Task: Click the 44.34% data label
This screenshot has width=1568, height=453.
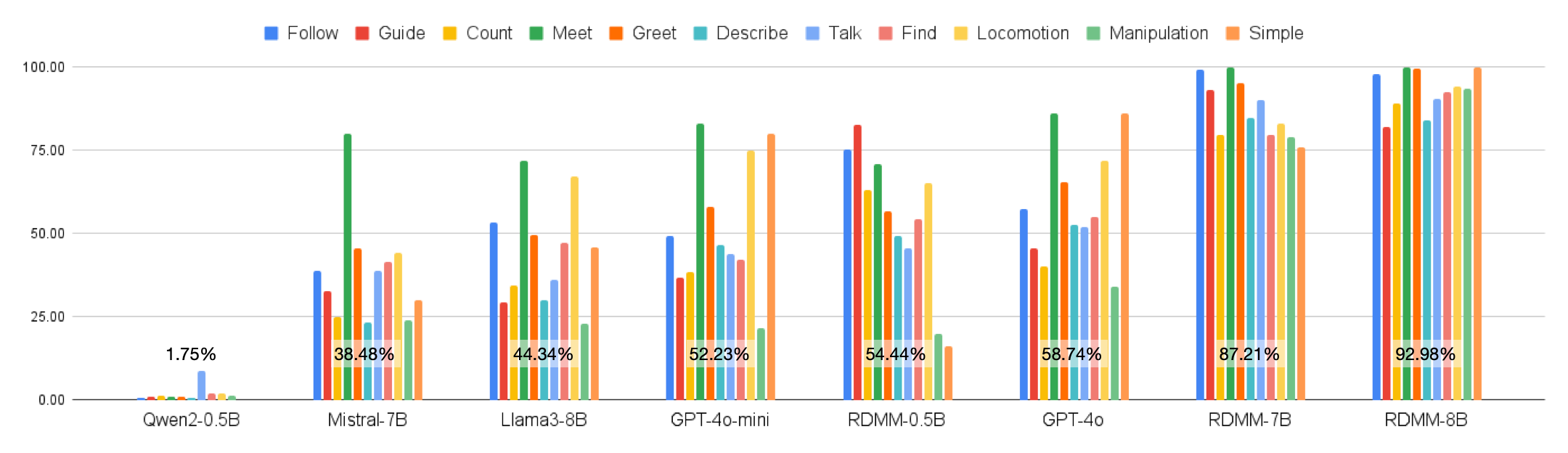Action: point(543,354)
